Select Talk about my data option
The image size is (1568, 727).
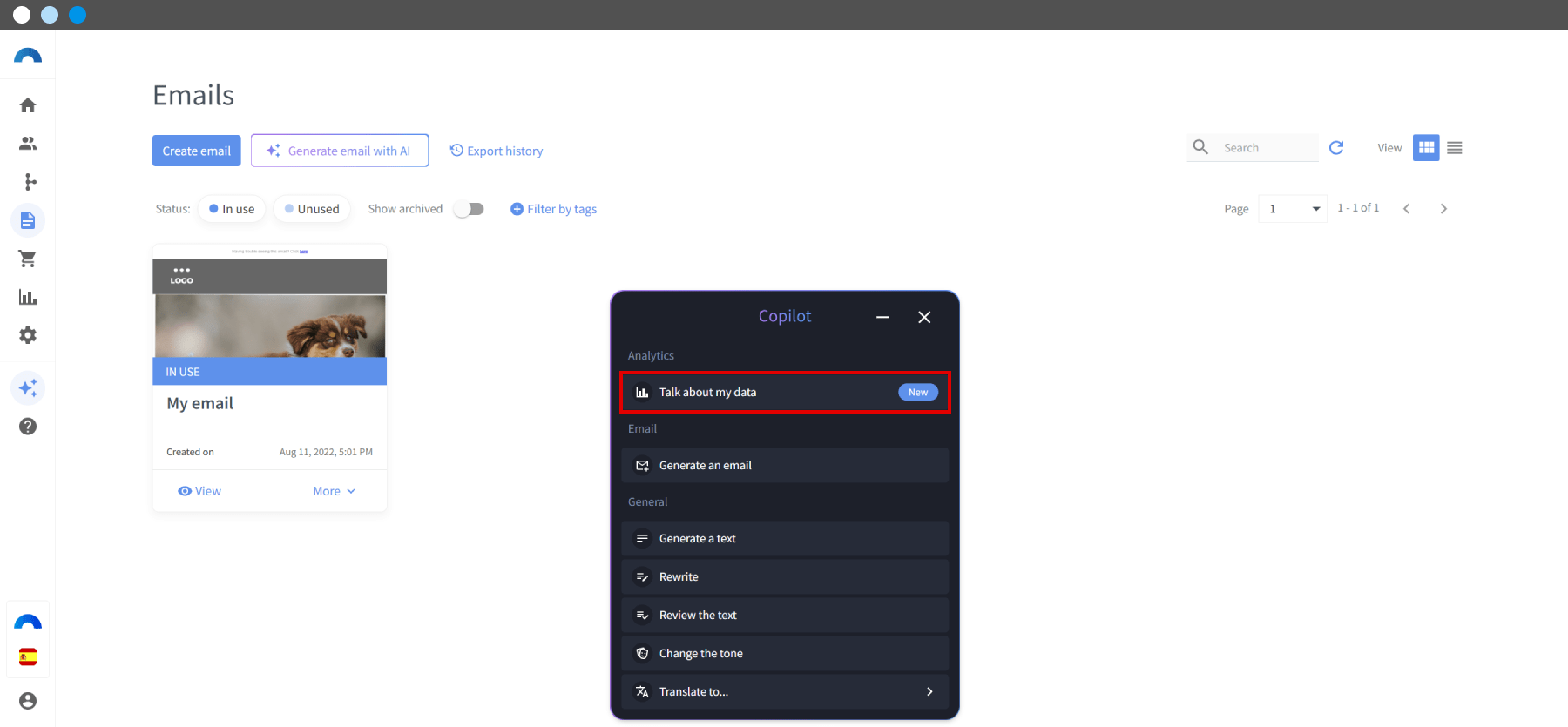pos(785,392)
